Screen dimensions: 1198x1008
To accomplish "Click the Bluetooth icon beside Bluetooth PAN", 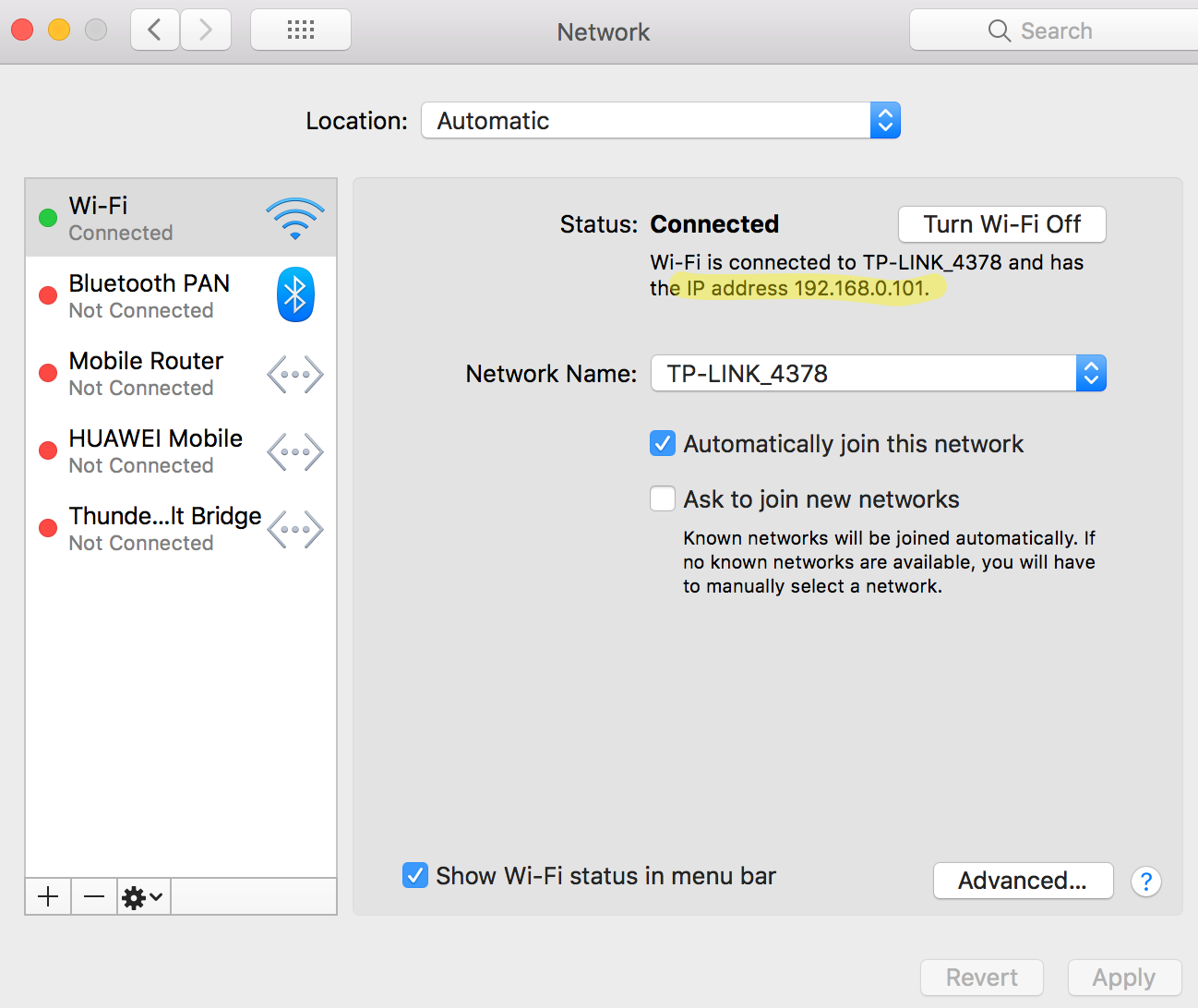I will pyautogui.click(x=295, y=294).
